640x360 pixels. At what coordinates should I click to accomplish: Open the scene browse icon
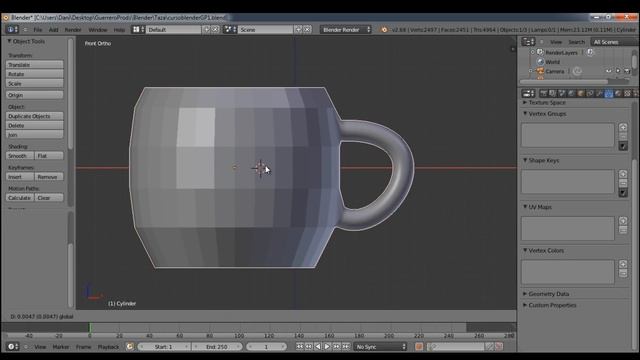(x=230, y=29)
